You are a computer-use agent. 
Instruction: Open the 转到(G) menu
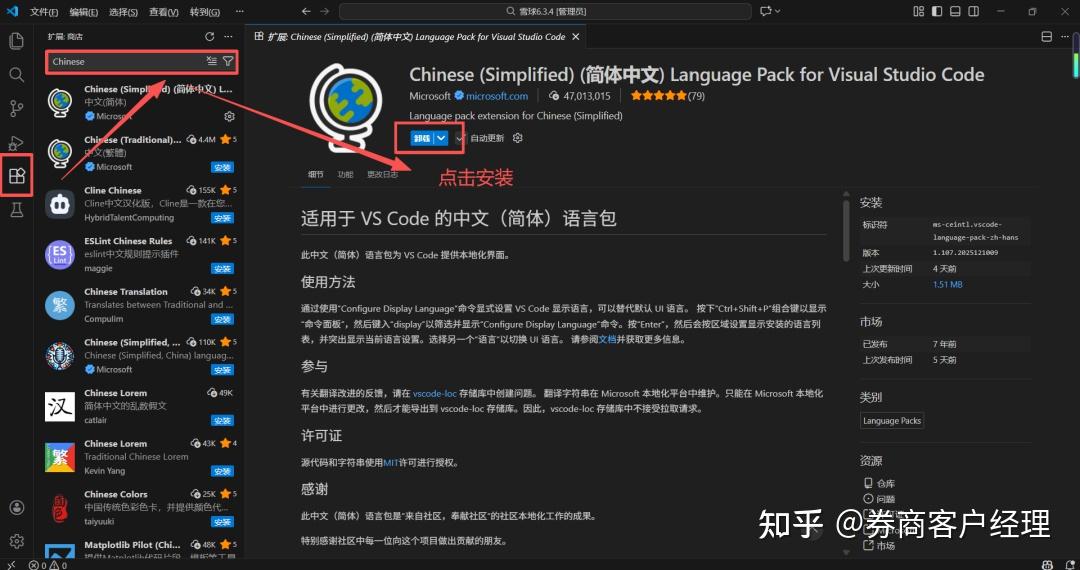[x=205, y=12]
